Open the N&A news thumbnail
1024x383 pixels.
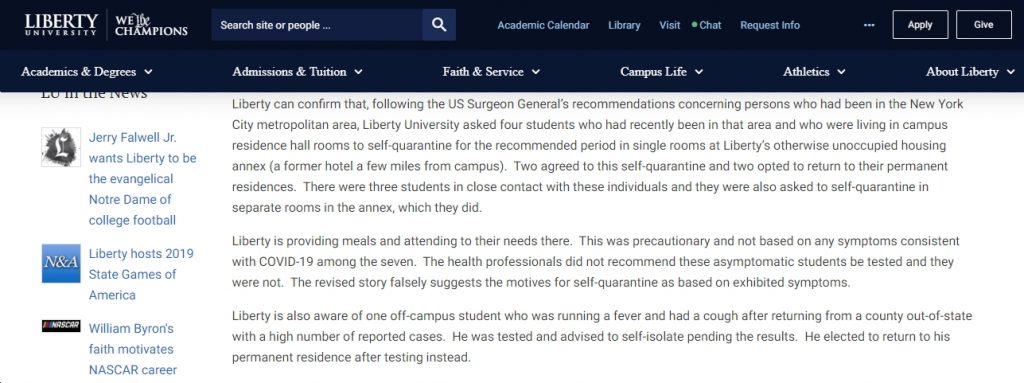click(61, 263)
